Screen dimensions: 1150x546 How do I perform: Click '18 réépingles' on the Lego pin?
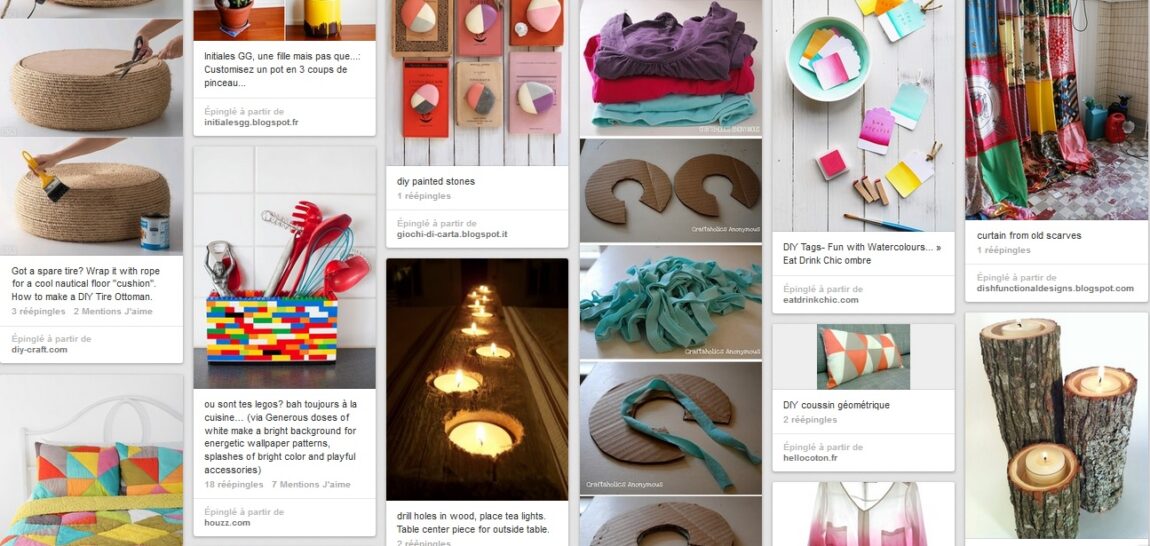[233, 485]
